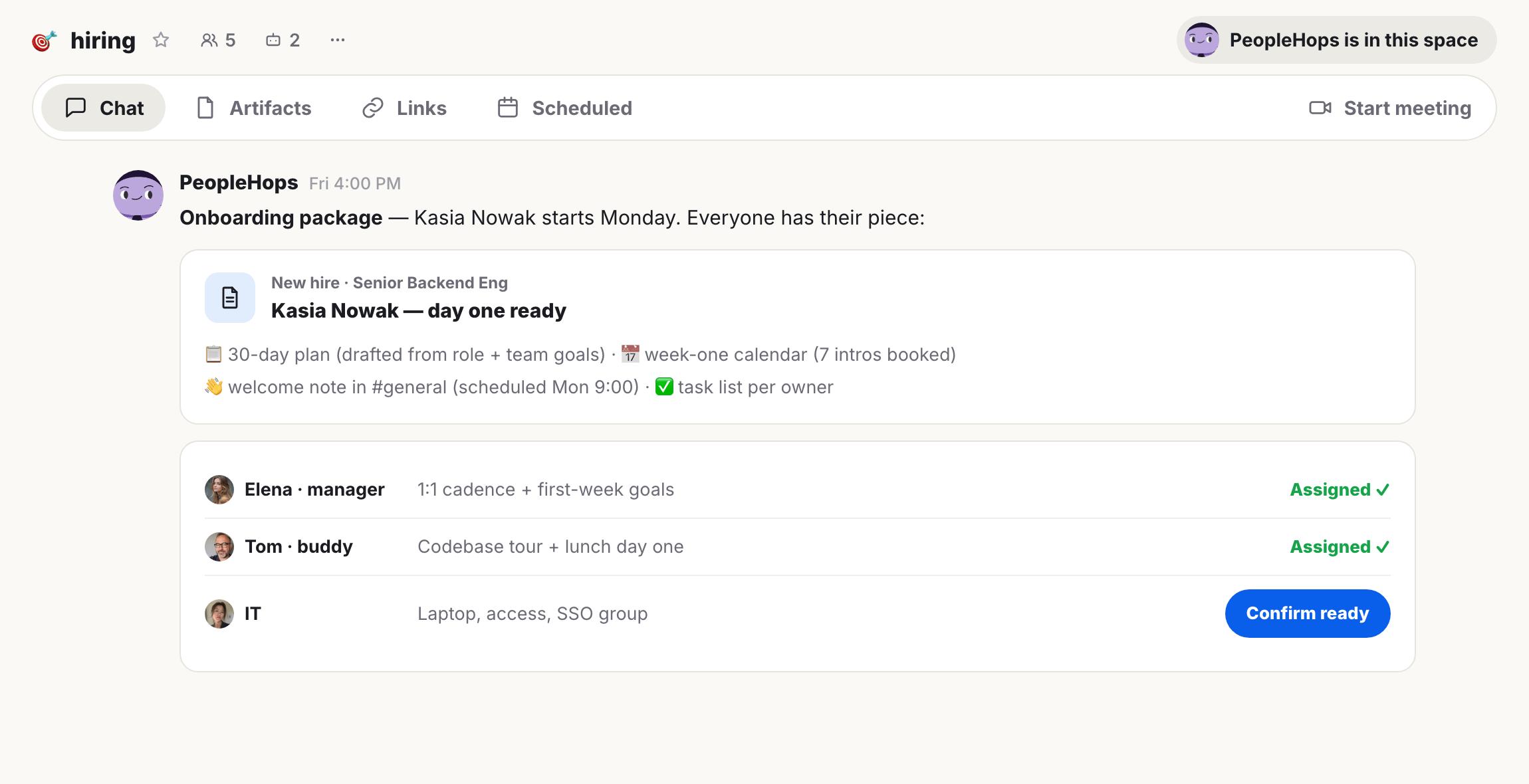Open the PeopleHops sender name
The height and width of the screenshot is (784, 1529).
(x=239, y=183)
